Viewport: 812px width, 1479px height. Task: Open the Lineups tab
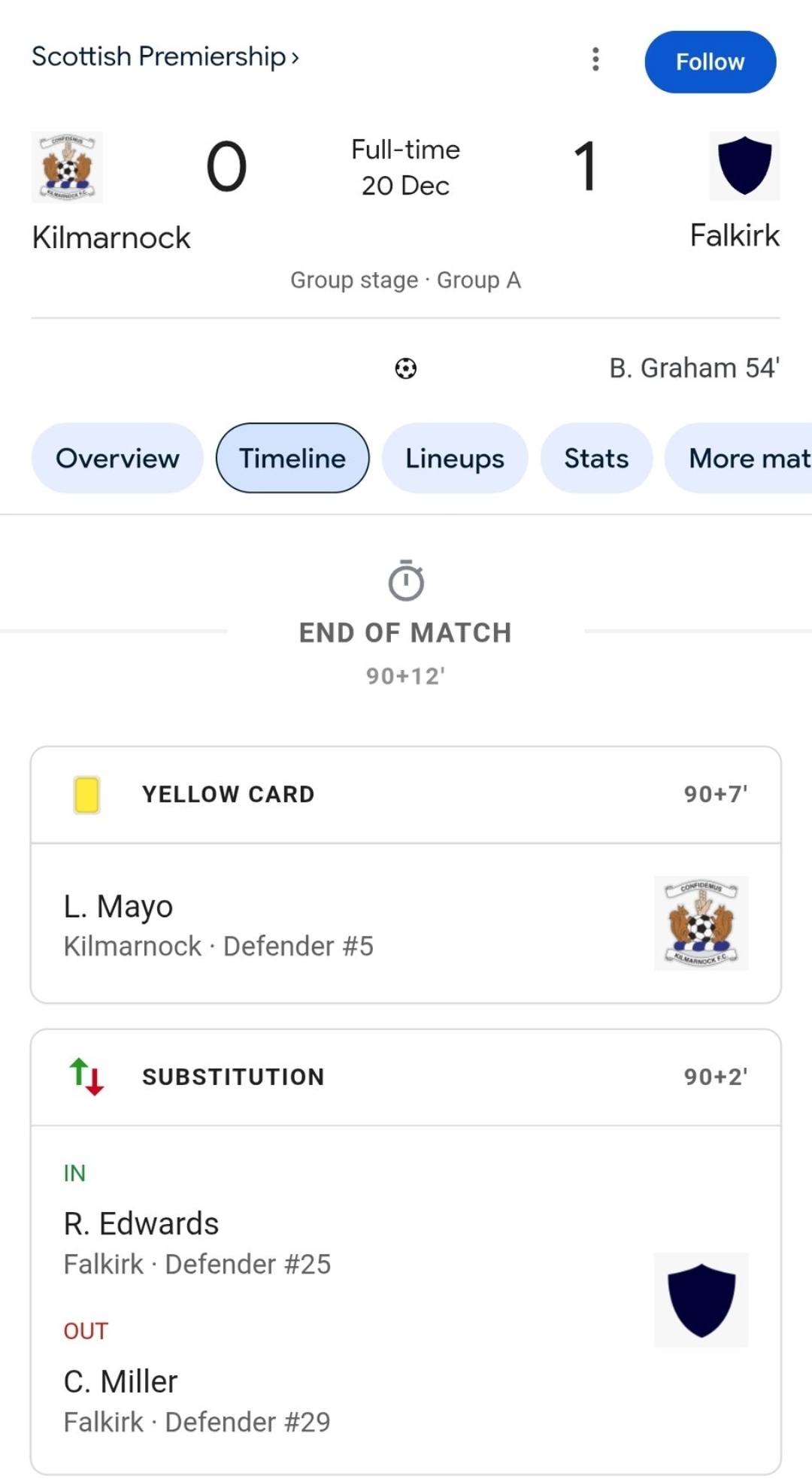pos(455,458)
